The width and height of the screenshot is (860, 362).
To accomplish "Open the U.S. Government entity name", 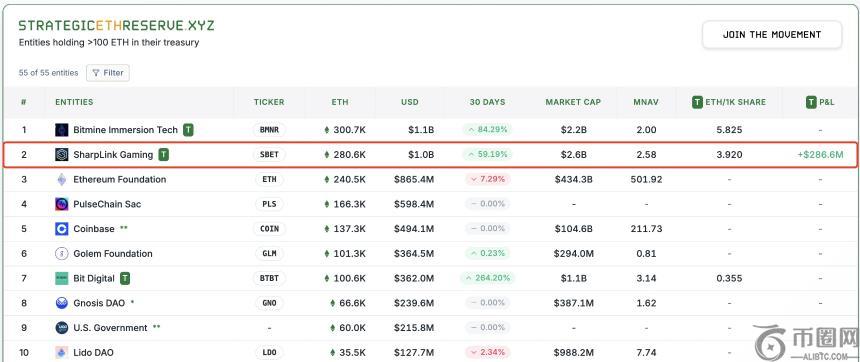I will 110,327.
